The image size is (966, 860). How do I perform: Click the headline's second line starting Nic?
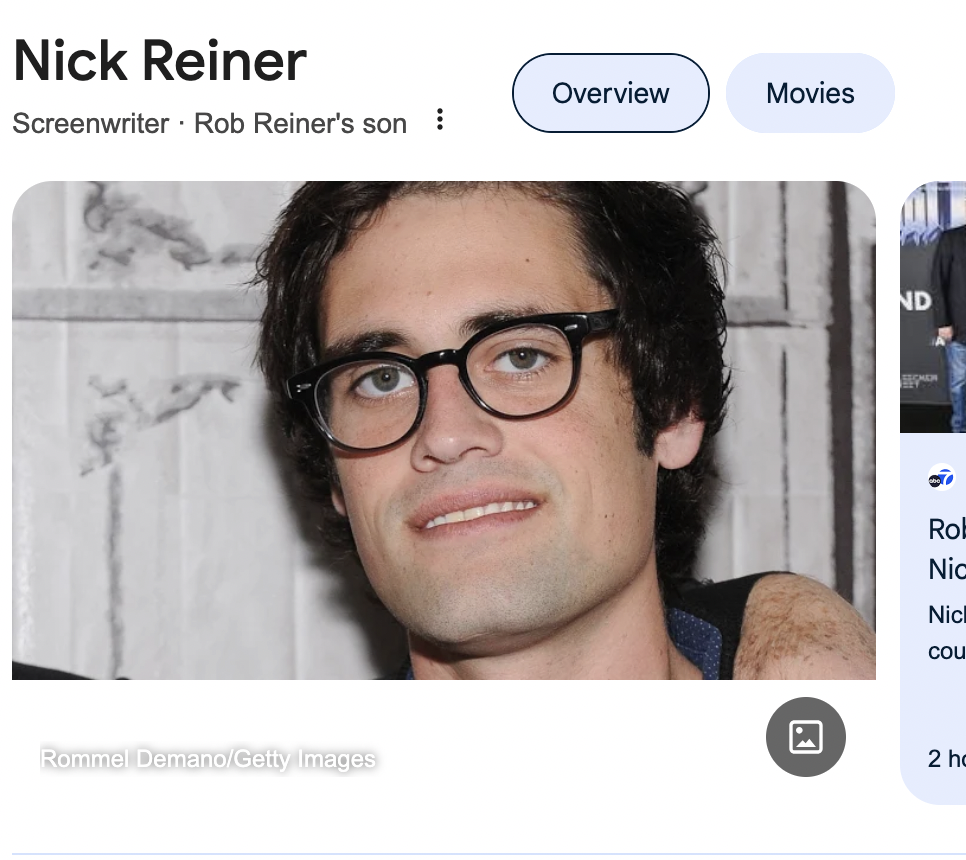click(947, 569)
